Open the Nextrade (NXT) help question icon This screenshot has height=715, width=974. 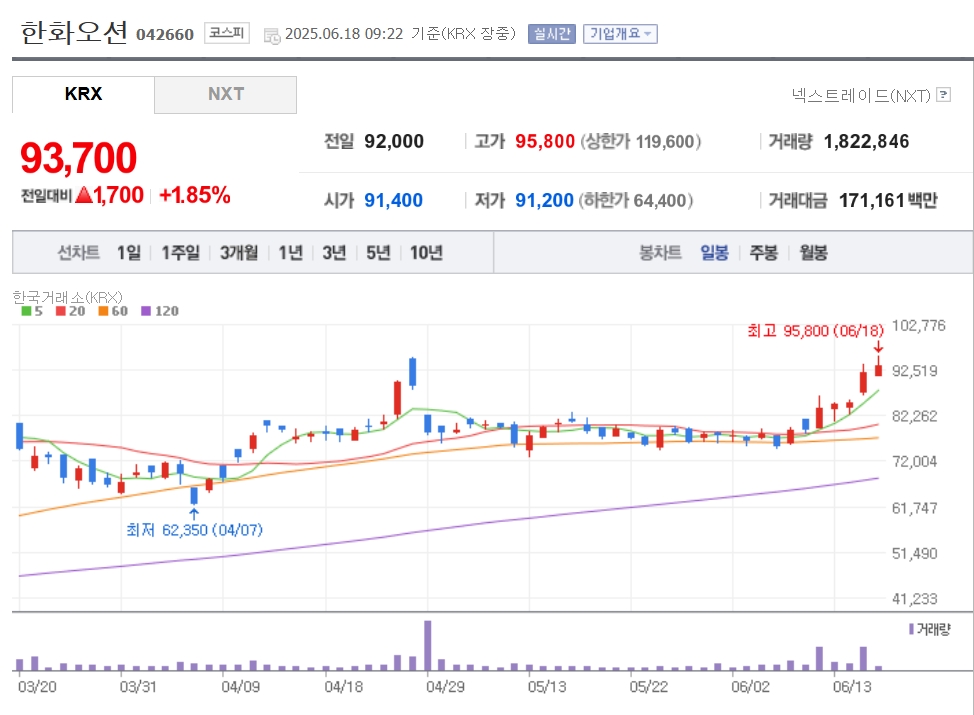pos(944,94)
